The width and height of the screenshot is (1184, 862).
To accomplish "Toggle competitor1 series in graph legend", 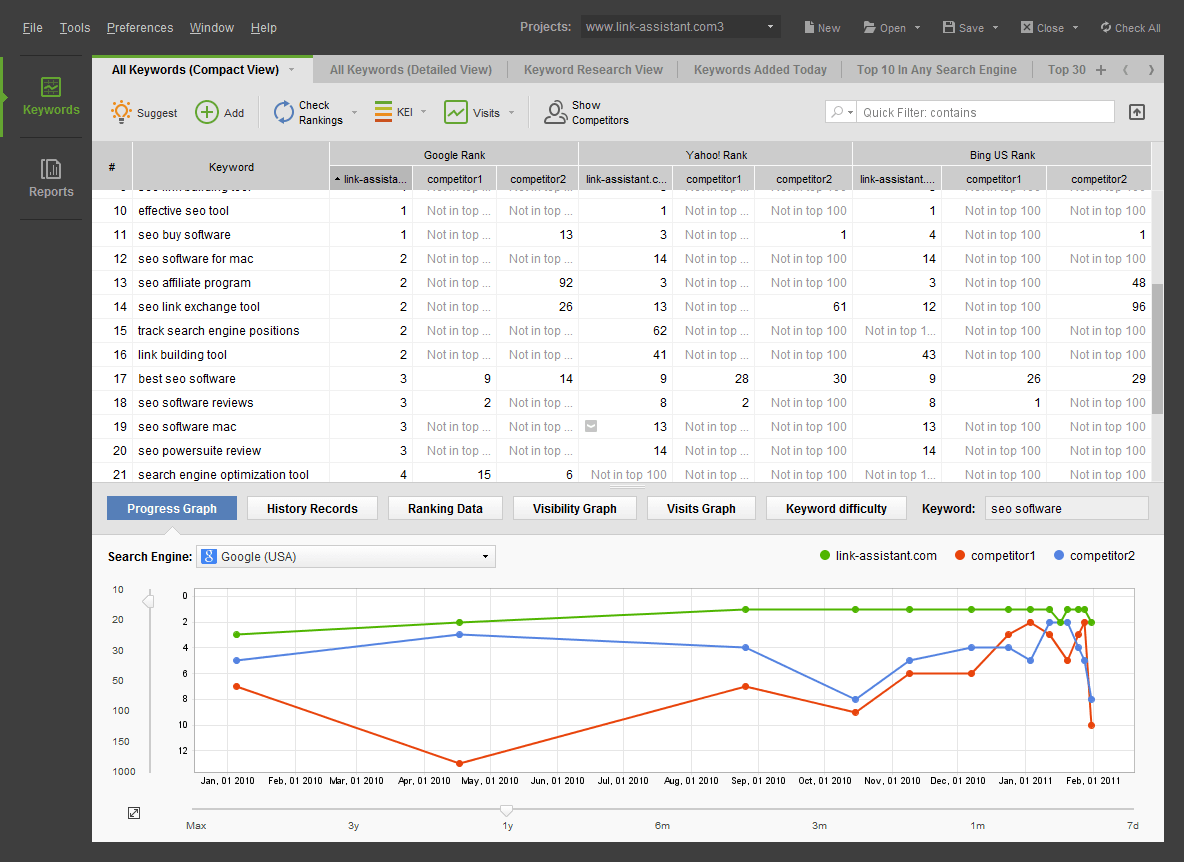I will pyautogui.click(x=995, y=556).
